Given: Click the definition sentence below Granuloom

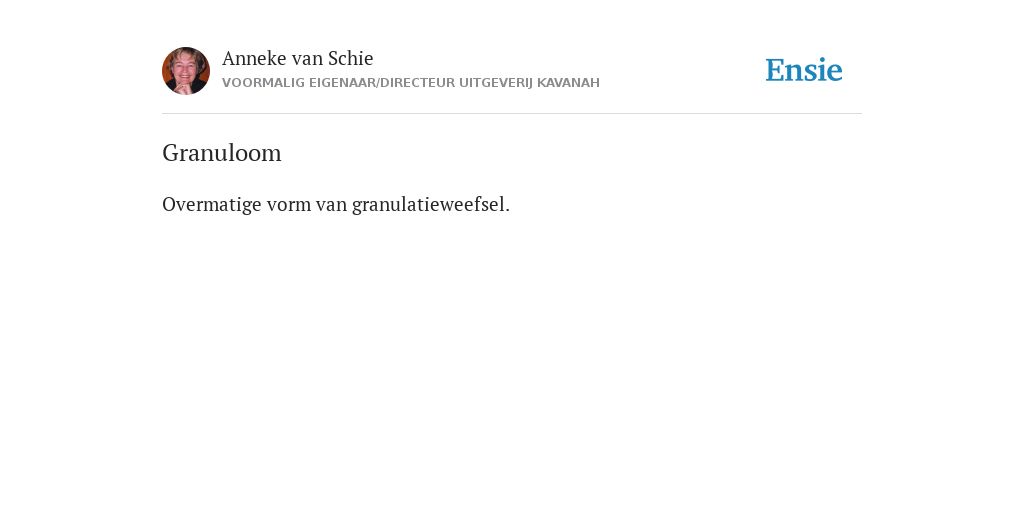Looking at the screenshot, I should click(x=336, y=204).
